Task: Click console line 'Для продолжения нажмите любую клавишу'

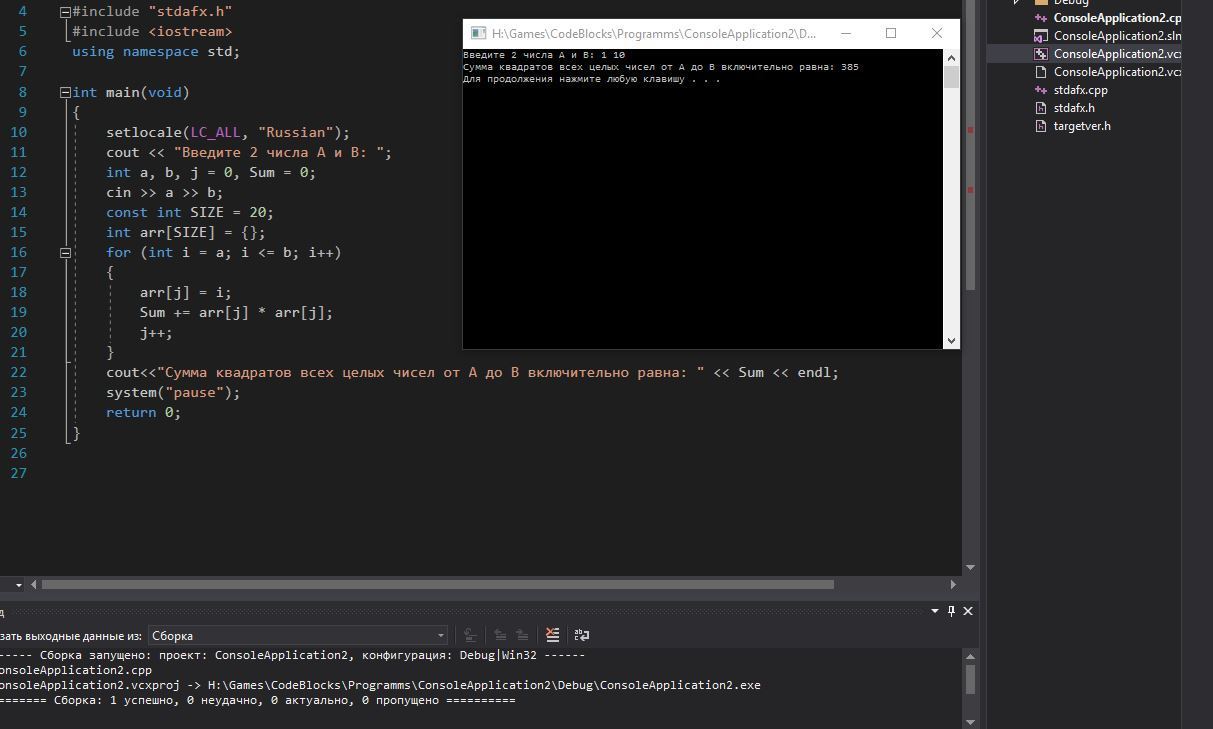Action: pyautogui.click(x=591, y=79)
